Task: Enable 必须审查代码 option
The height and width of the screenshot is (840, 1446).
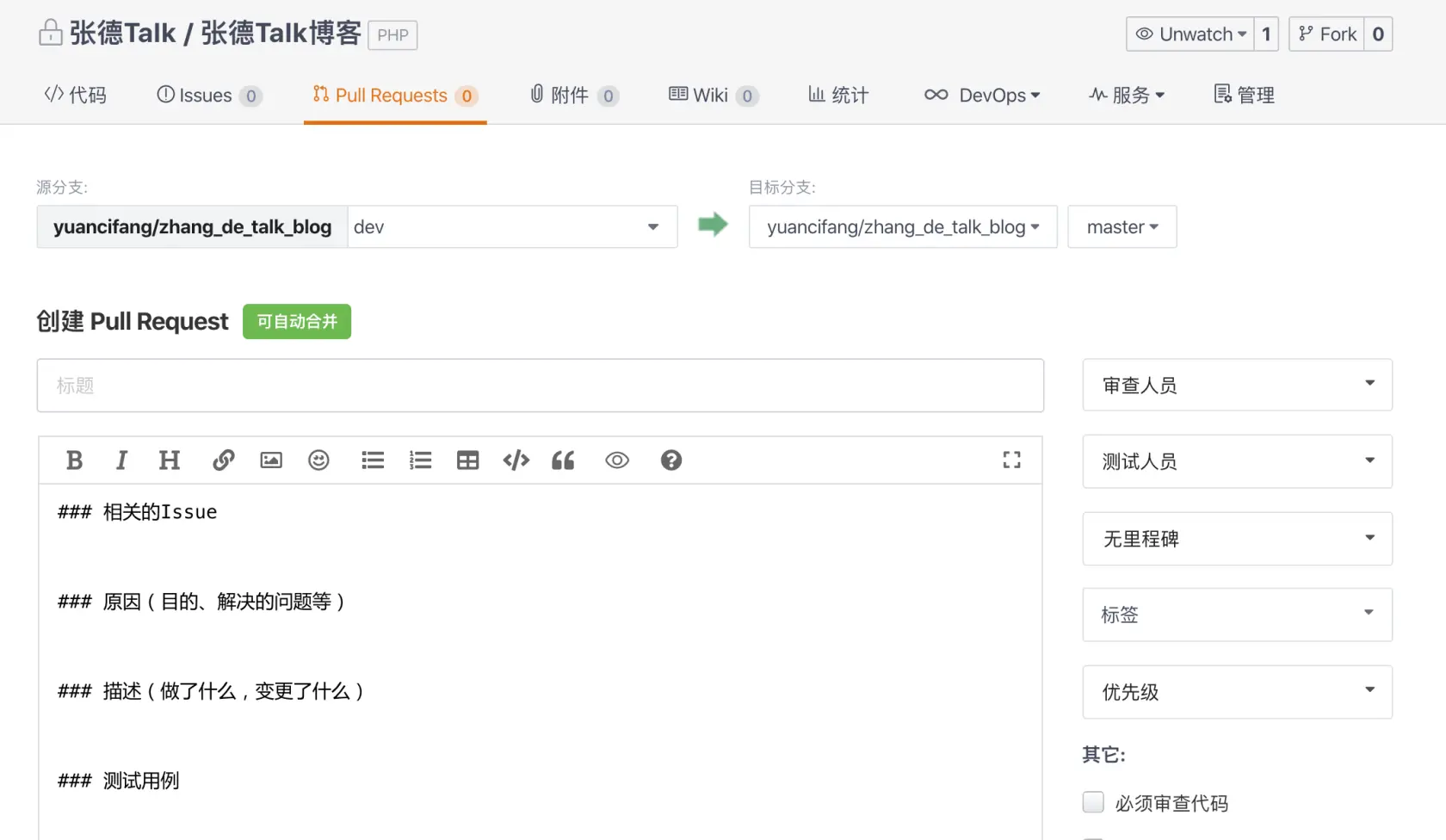Action: [1093, 801]
